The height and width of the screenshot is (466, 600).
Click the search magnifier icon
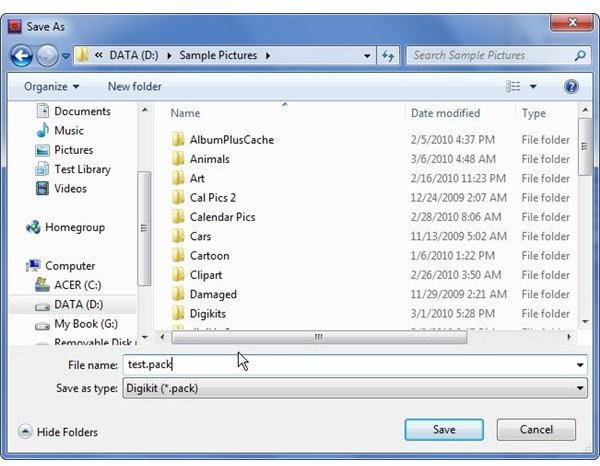pos(580,56)
